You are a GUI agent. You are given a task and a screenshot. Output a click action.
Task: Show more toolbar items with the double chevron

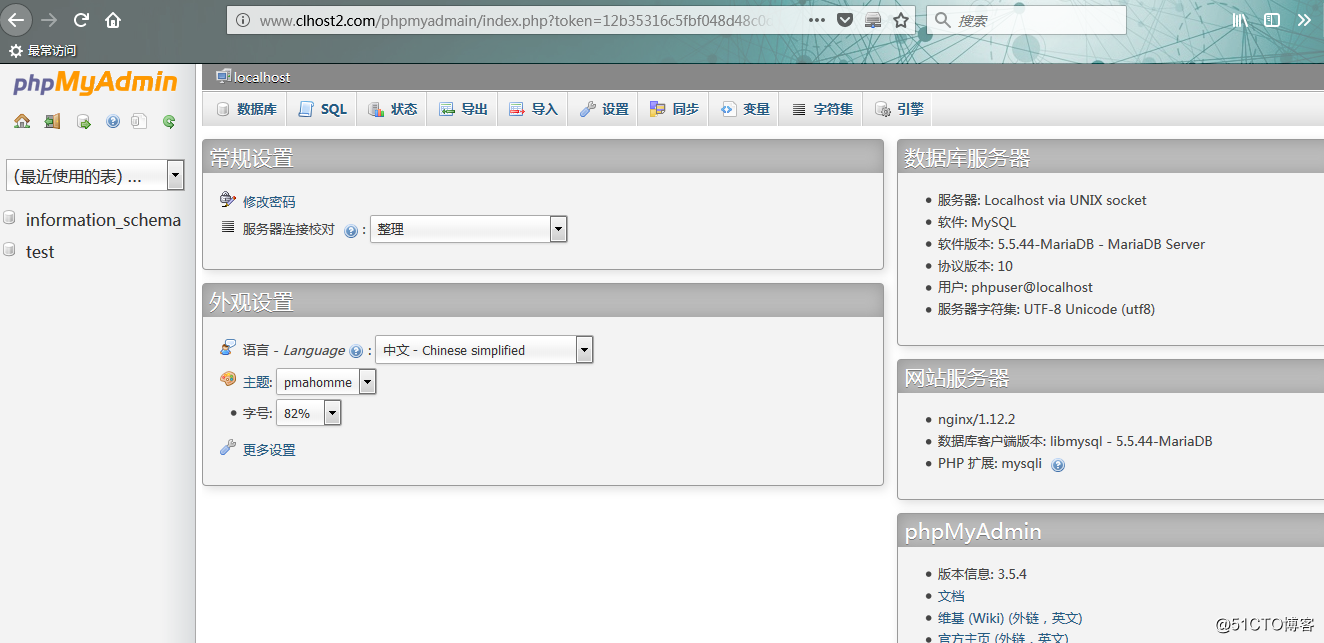(x=1304, y=20)
